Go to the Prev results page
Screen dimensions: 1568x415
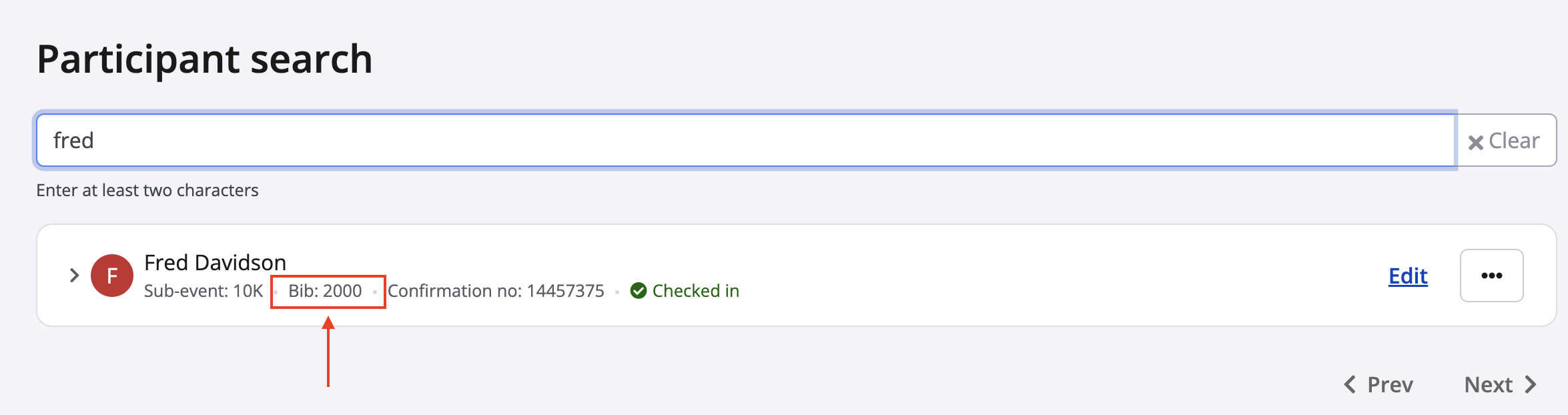(1390, 384)
